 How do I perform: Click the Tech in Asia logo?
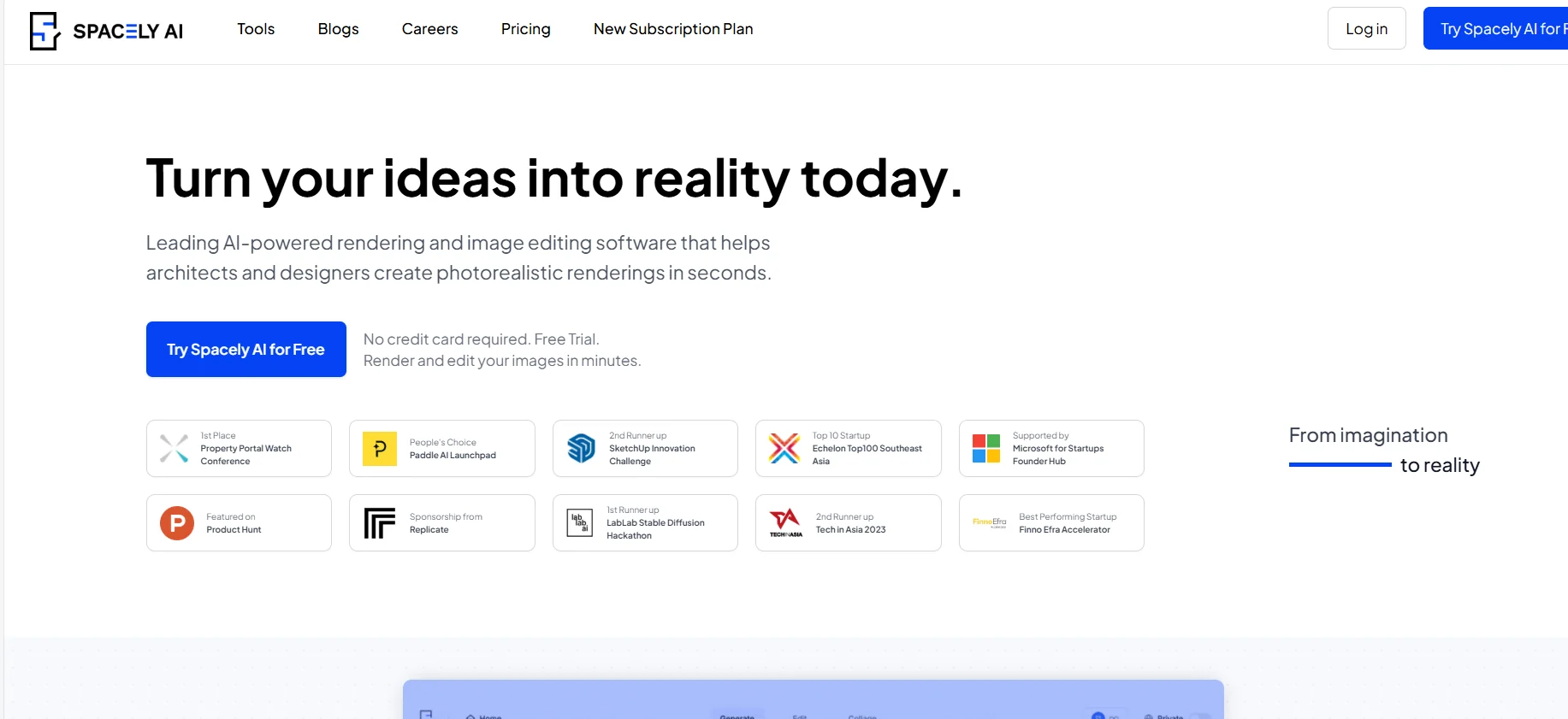(x=785, y=522)
